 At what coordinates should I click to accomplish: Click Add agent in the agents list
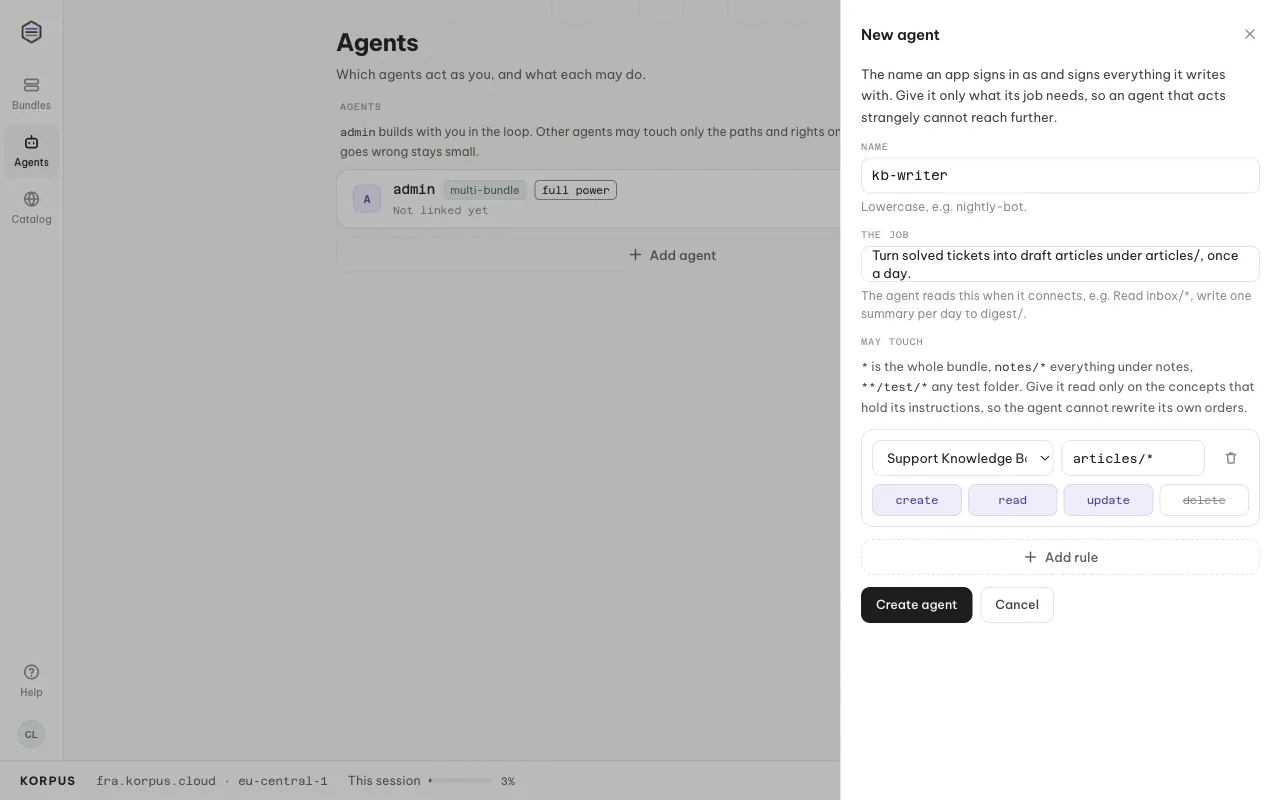[672, 255]
